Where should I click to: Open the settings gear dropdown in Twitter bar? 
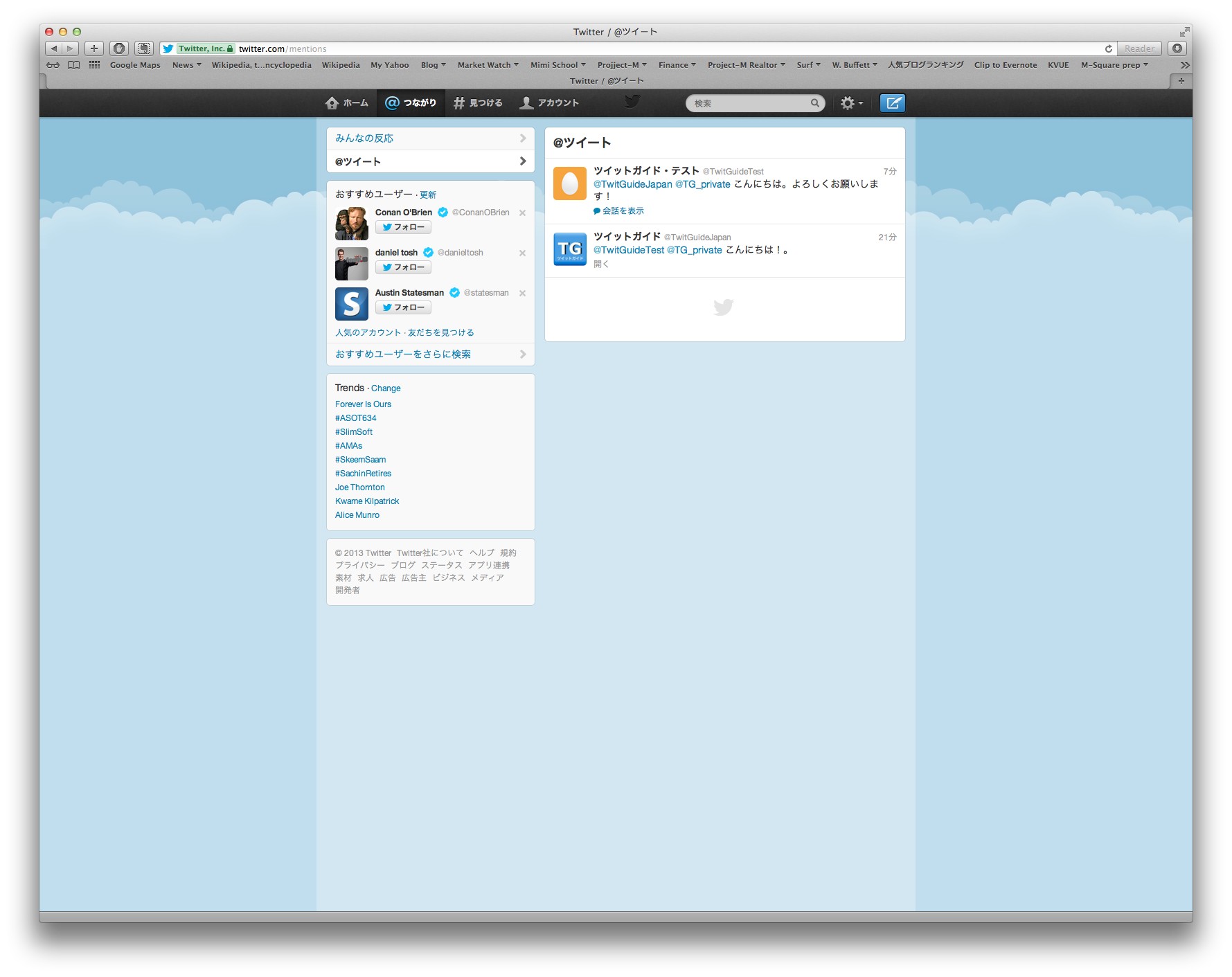[852, 103]
